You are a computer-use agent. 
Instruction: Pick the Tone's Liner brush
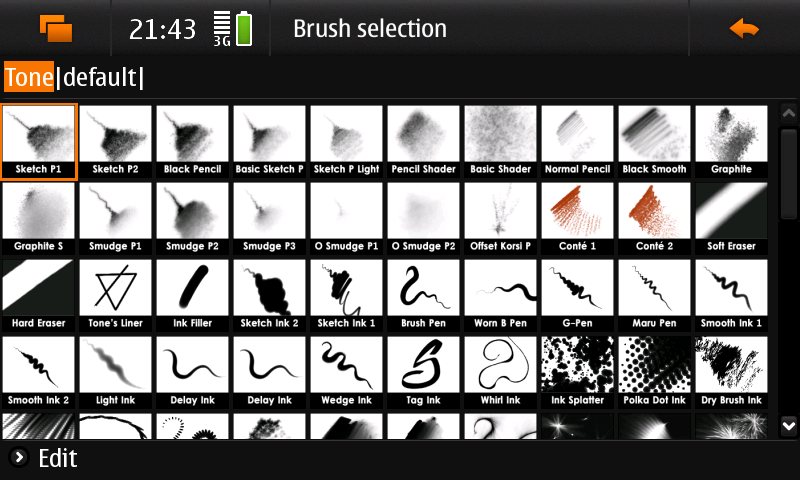(115, 295)
